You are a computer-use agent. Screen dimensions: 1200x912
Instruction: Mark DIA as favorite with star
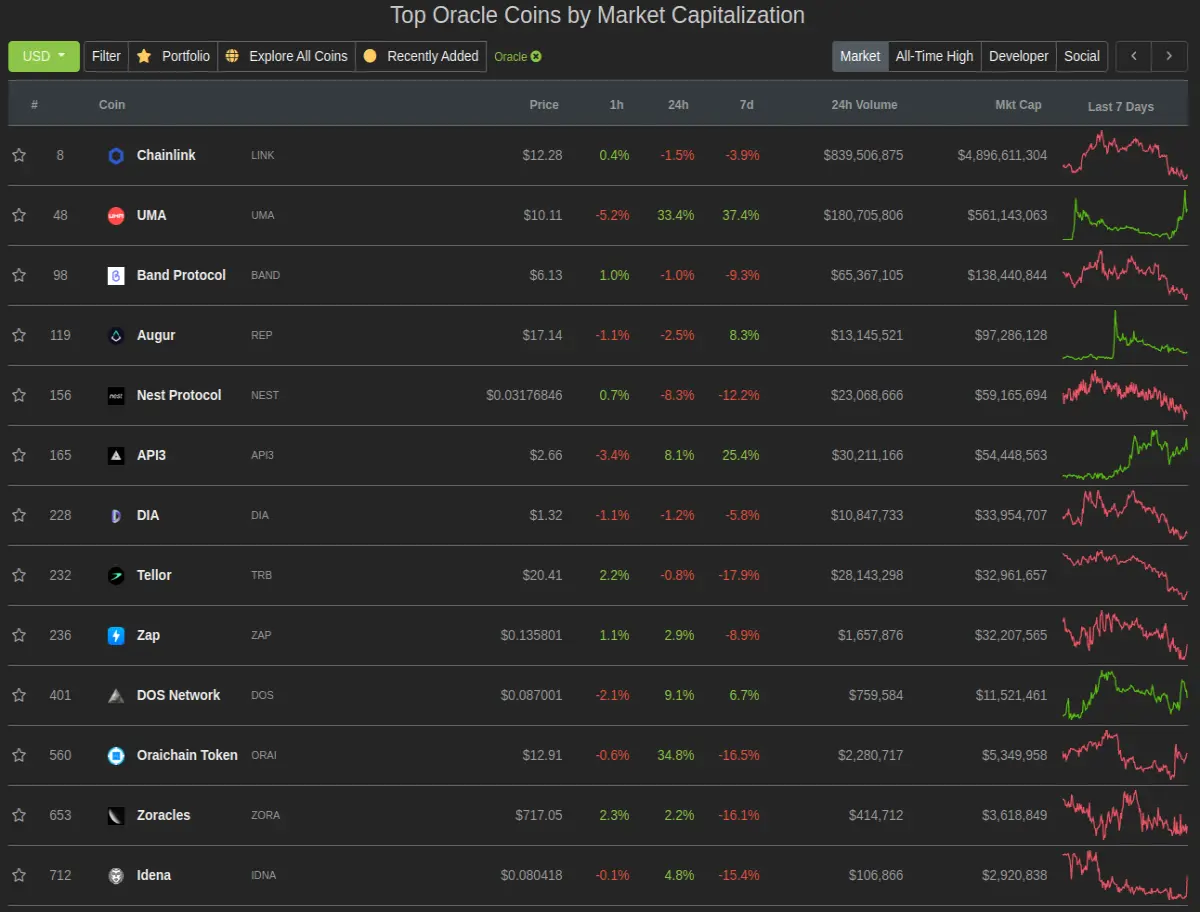(19, 515)
